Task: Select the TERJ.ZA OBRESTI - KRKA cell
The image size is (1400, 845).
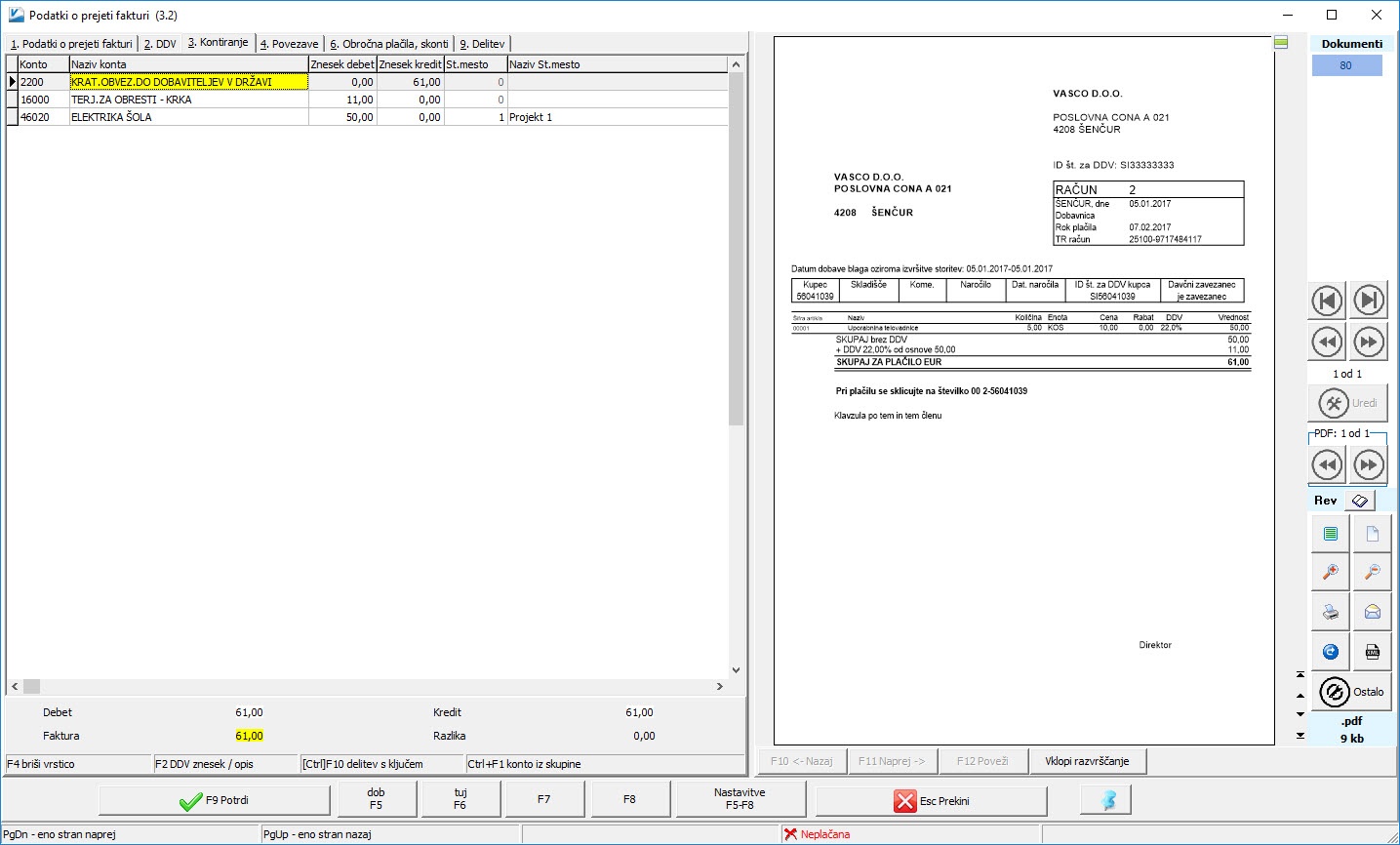Action: tap(188, 100)
